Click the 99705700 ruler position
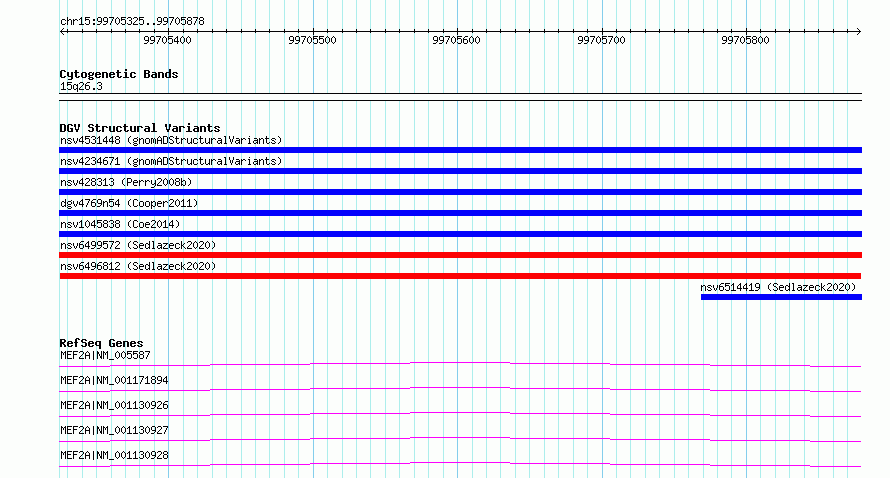This screenshot has height=478, width=890. [601, 40]
